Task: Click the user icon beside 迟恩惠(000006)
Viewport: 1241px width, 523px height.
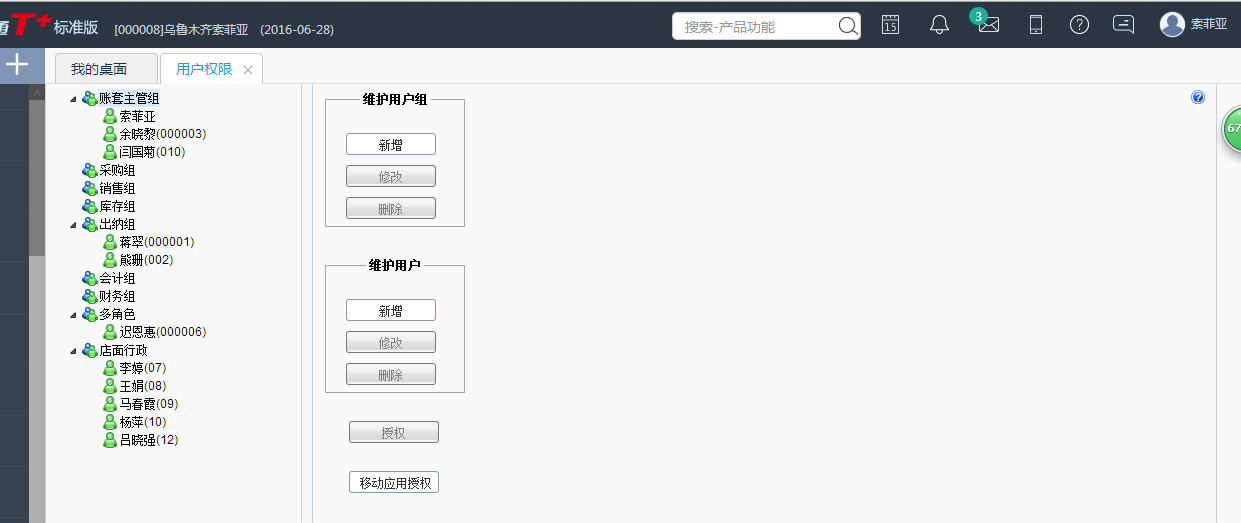Action: click(x=110, y=332)
